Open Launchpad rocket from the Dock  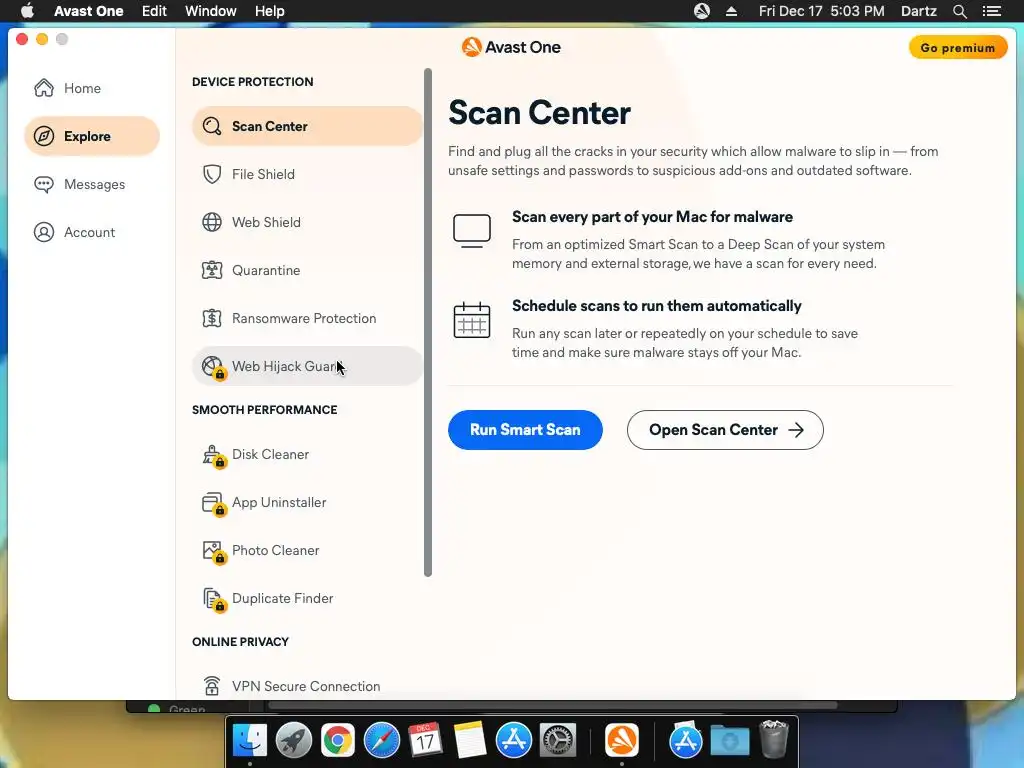tap(294, 740)
